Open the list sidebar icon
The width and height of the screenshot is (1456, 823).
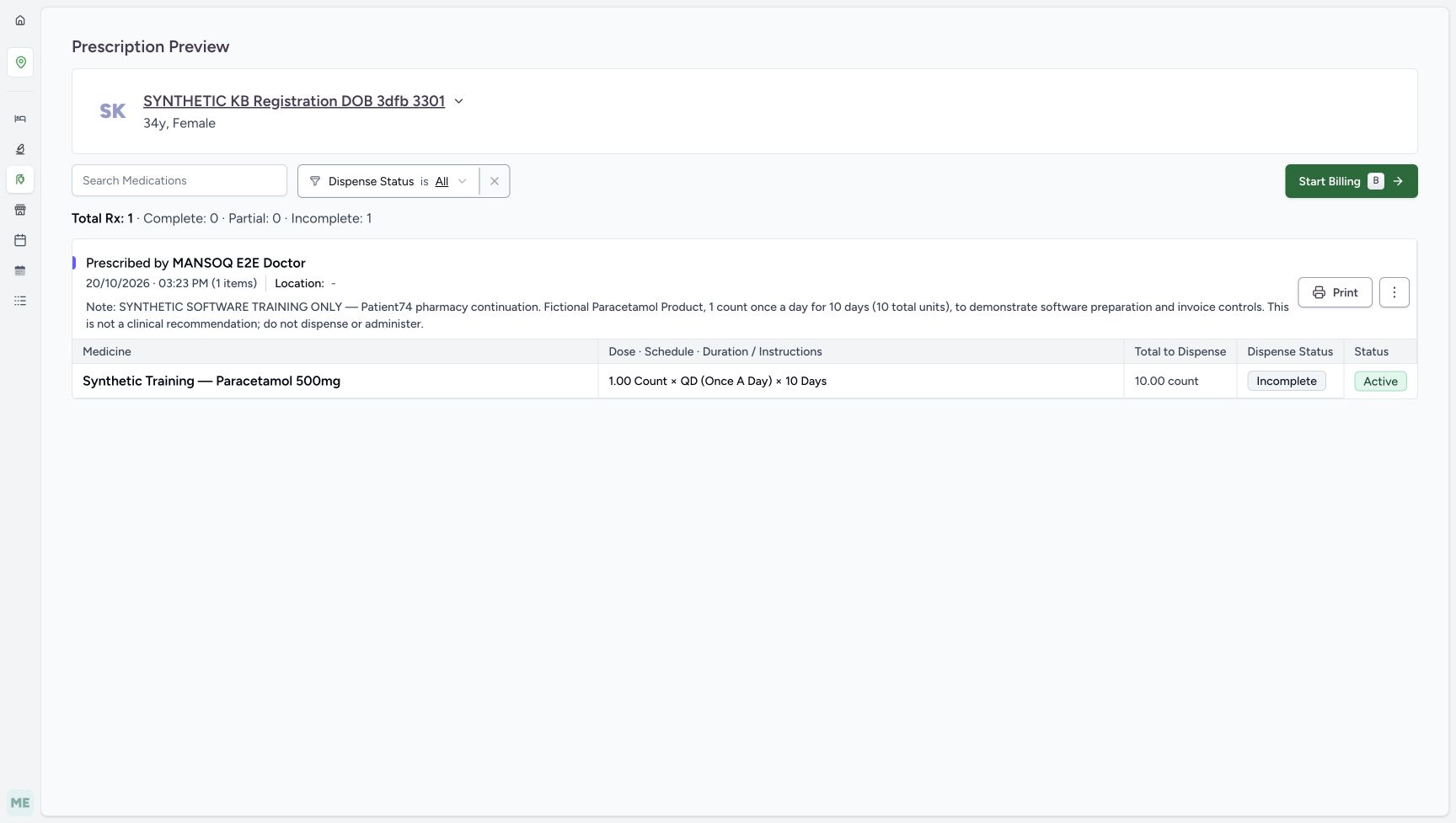click(20, 301)
